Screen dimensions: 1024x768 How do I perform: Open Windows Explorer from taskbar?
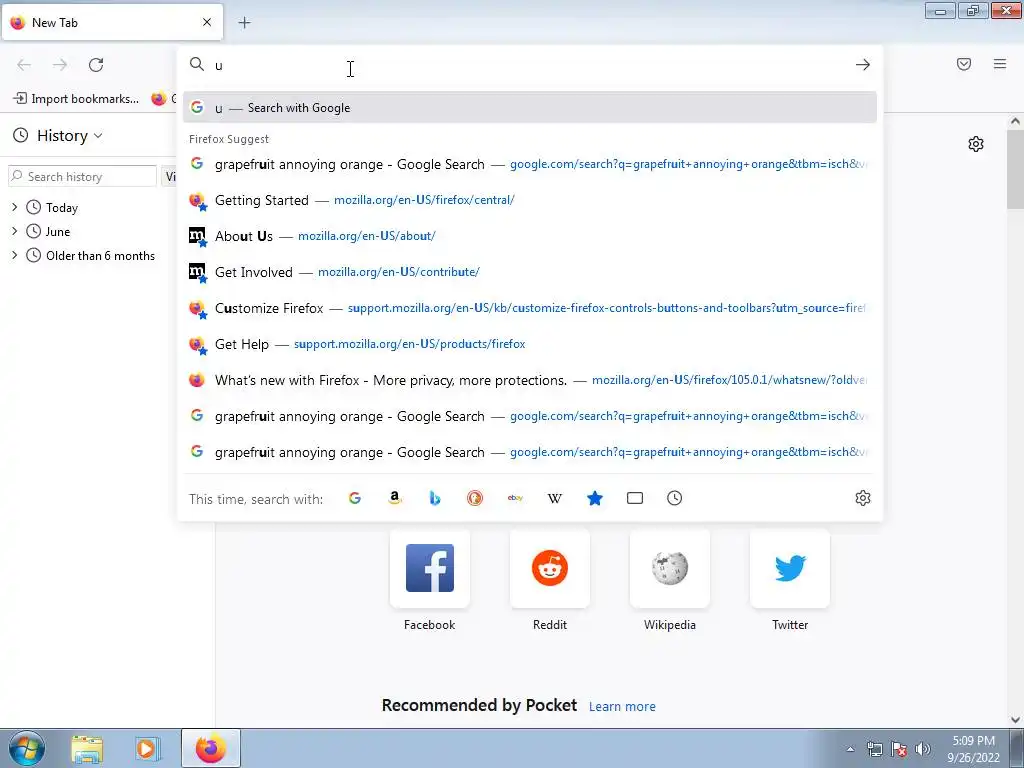point(87,748)
